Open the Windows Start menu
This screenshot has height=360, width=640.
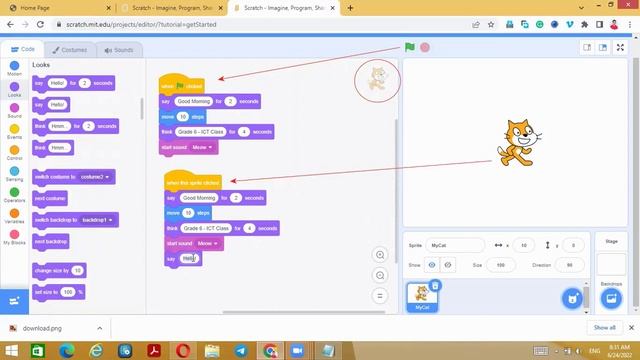point(11,351)
